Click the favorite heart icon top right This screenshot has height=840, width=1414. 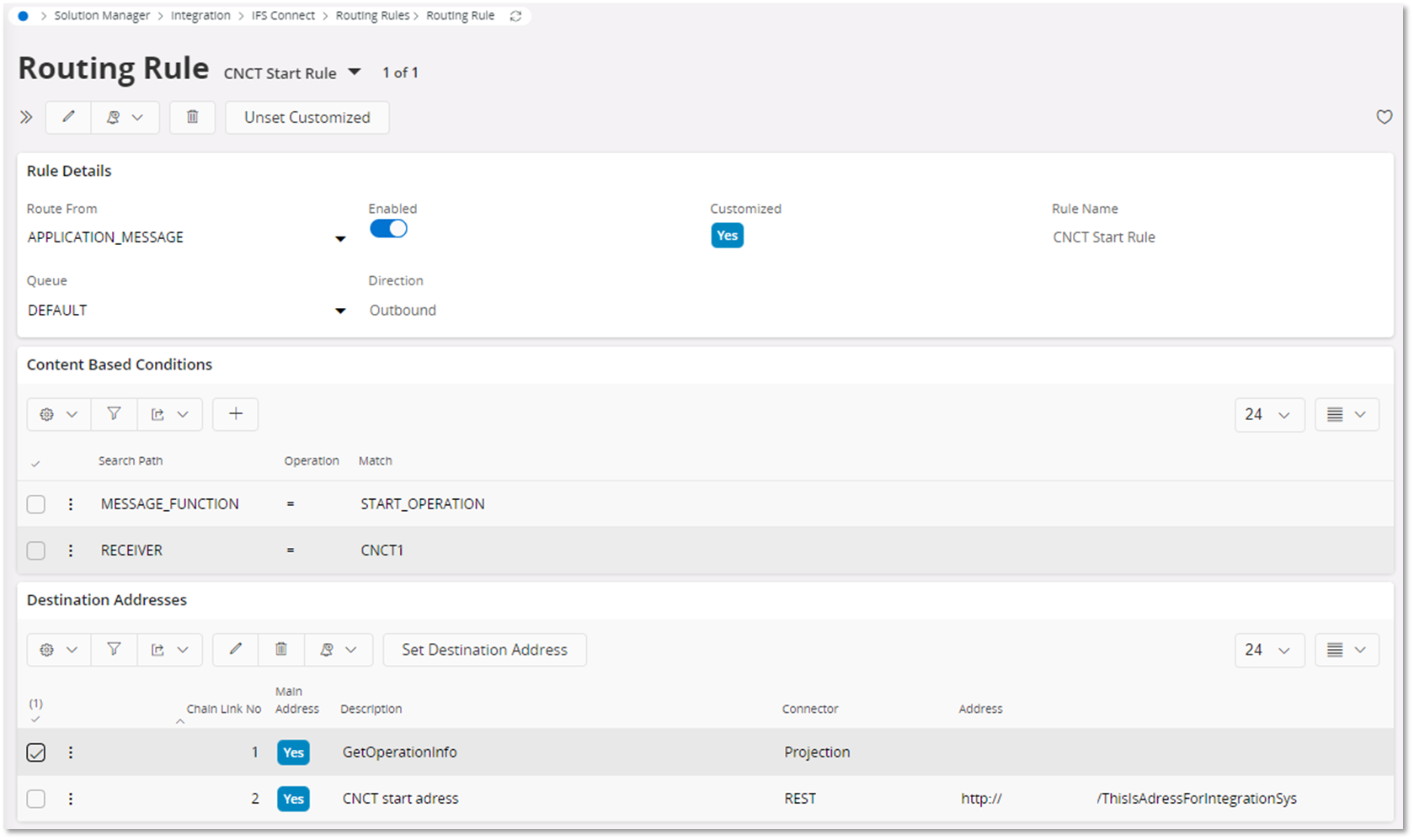[x=1384, y=117]
